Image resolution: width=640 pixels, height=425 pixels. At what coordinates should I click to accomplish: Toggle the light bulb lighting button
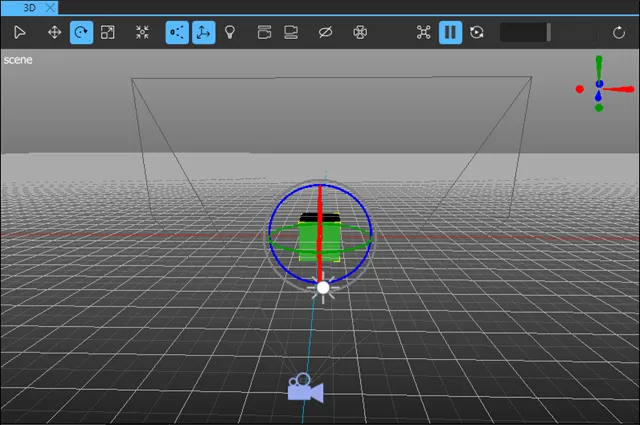point(229,32)
